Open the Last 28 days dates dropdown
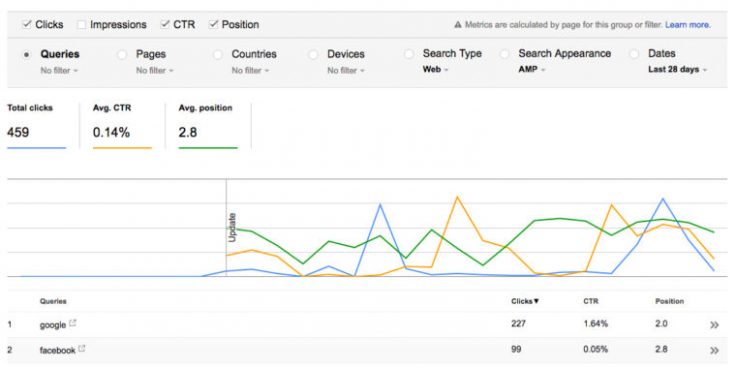The width and height of the screenshot is (736, 368). [x=677, y=69]
